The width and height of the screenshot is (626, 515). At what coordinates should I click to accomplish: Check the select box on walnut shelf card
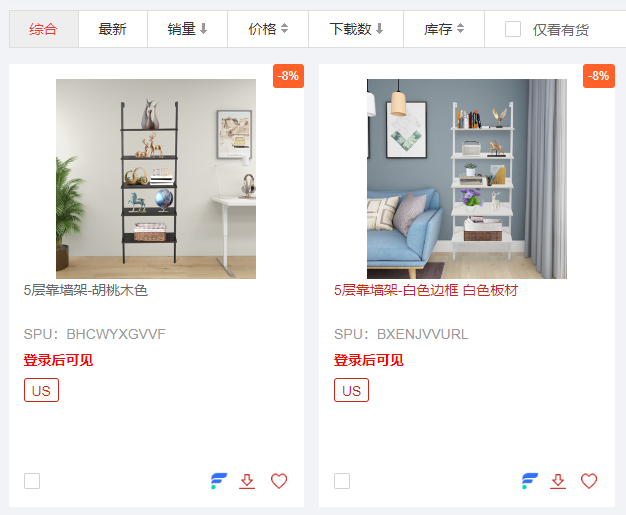click(32, 481)
